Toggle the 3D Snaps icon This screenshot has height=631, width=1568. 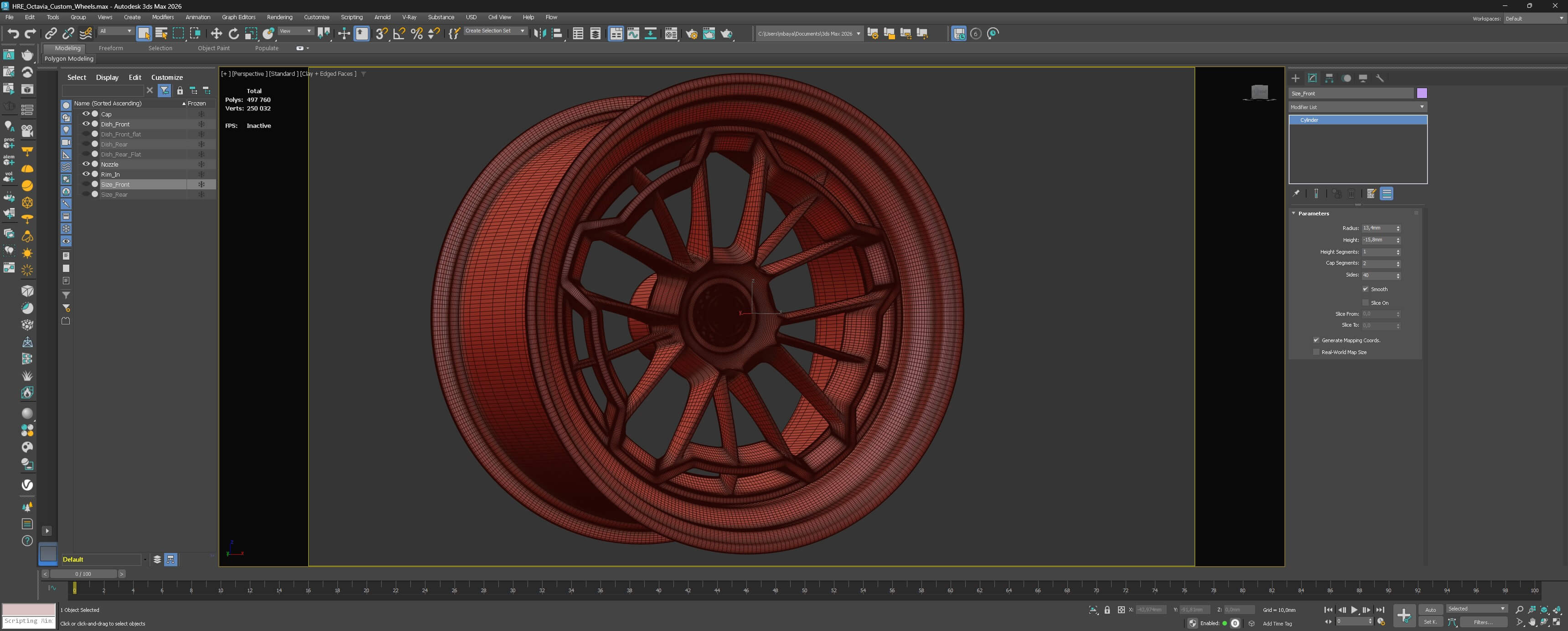point(382,33)
